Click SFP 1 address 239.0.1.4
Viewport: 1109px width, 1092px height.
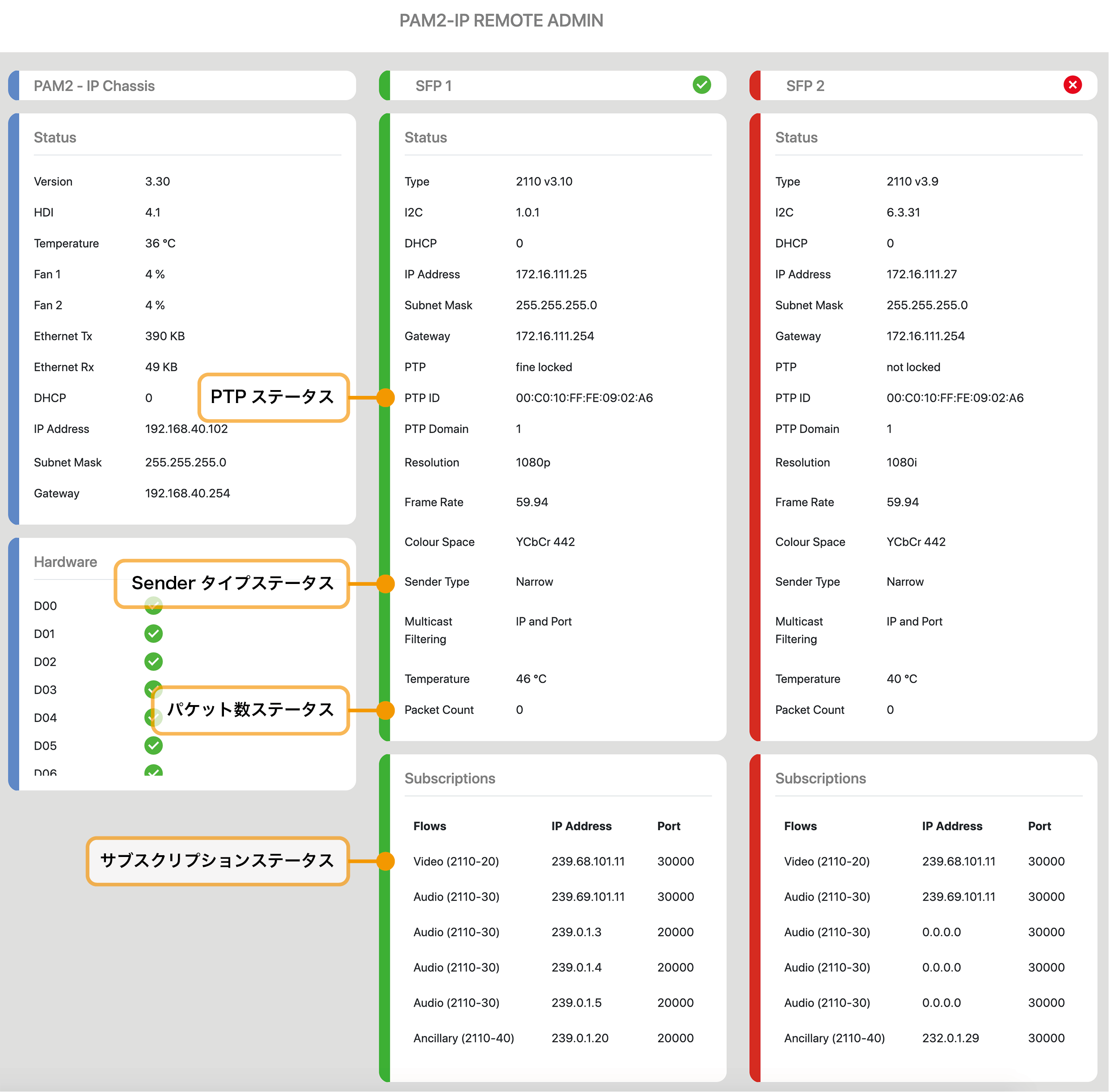point(576,967)
